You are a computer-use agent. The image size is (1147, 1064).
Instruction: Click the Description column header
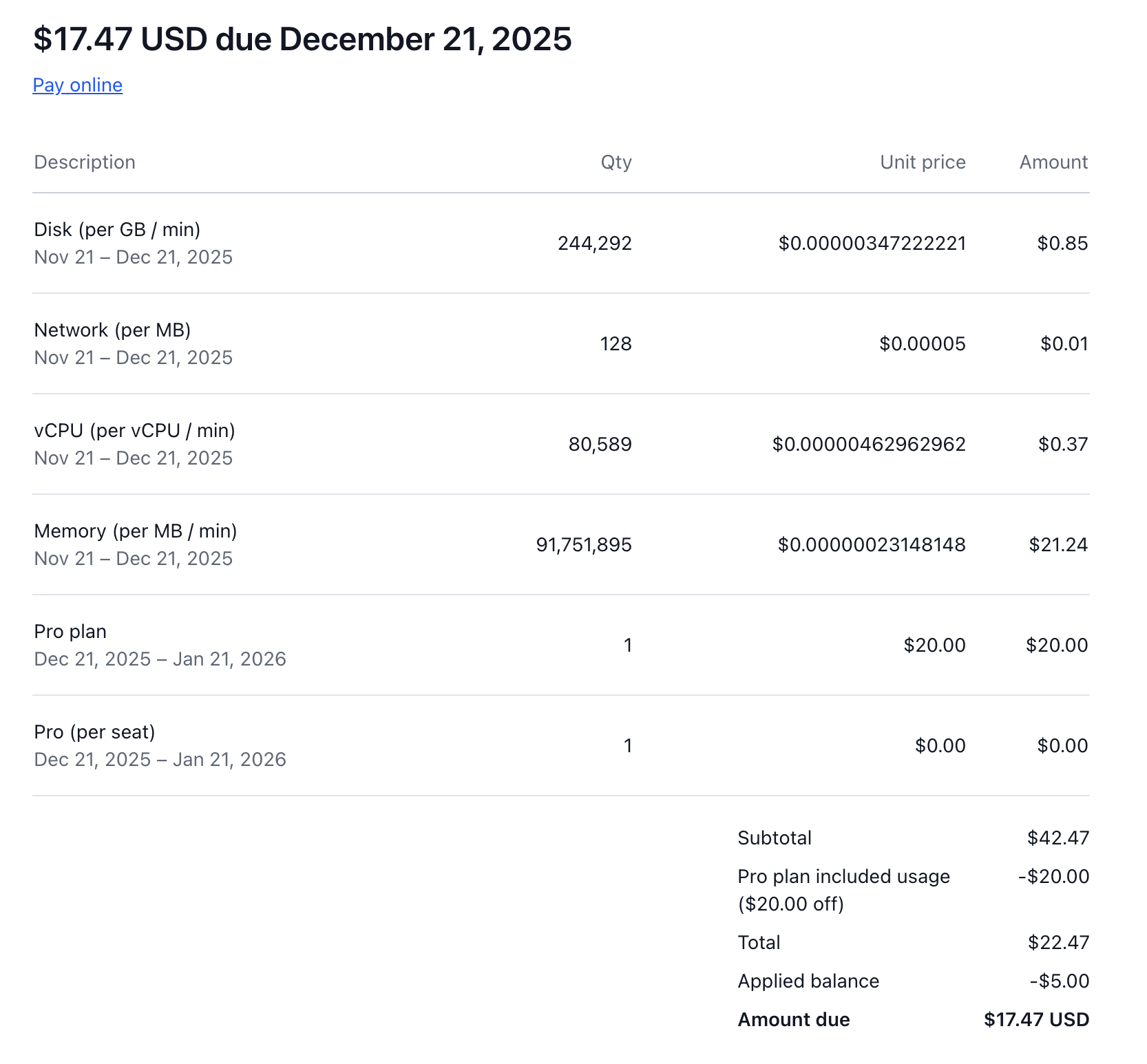coord(85,162)
